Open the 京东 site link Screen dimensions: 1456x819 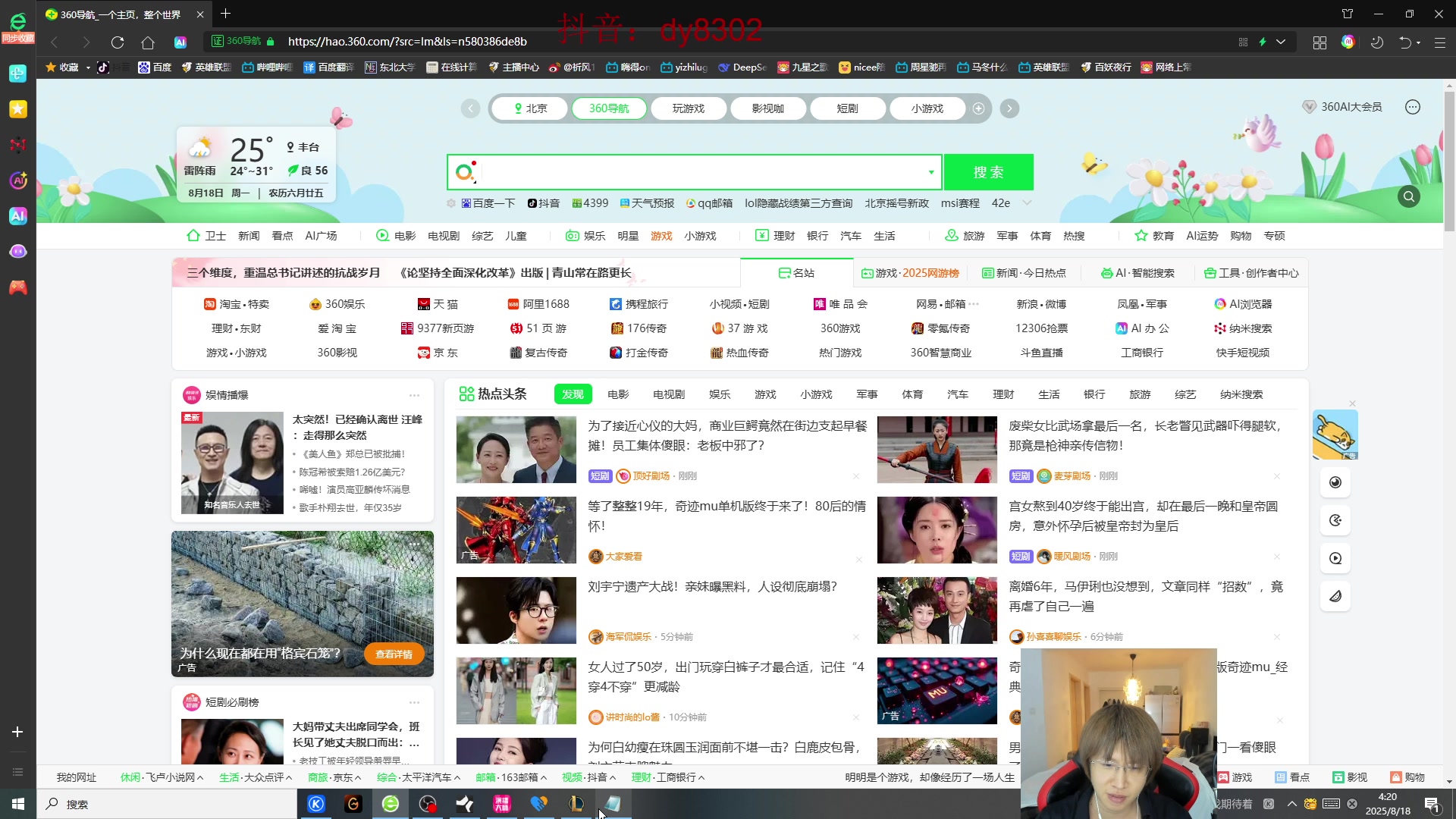(x=438, y=353)
